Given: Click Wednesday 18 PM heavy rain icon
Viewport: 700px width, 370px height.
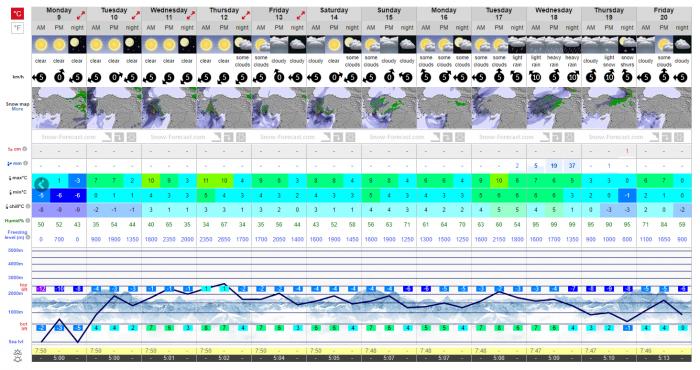Looking at the screenshot, I should pyautogui.click(x=554, y=45).
